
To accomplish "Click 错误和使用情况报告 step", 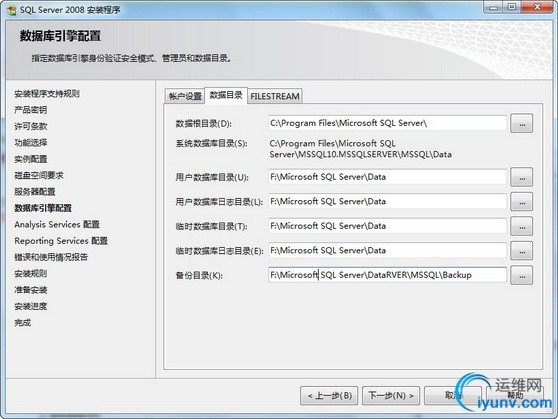I will point(51,257).
